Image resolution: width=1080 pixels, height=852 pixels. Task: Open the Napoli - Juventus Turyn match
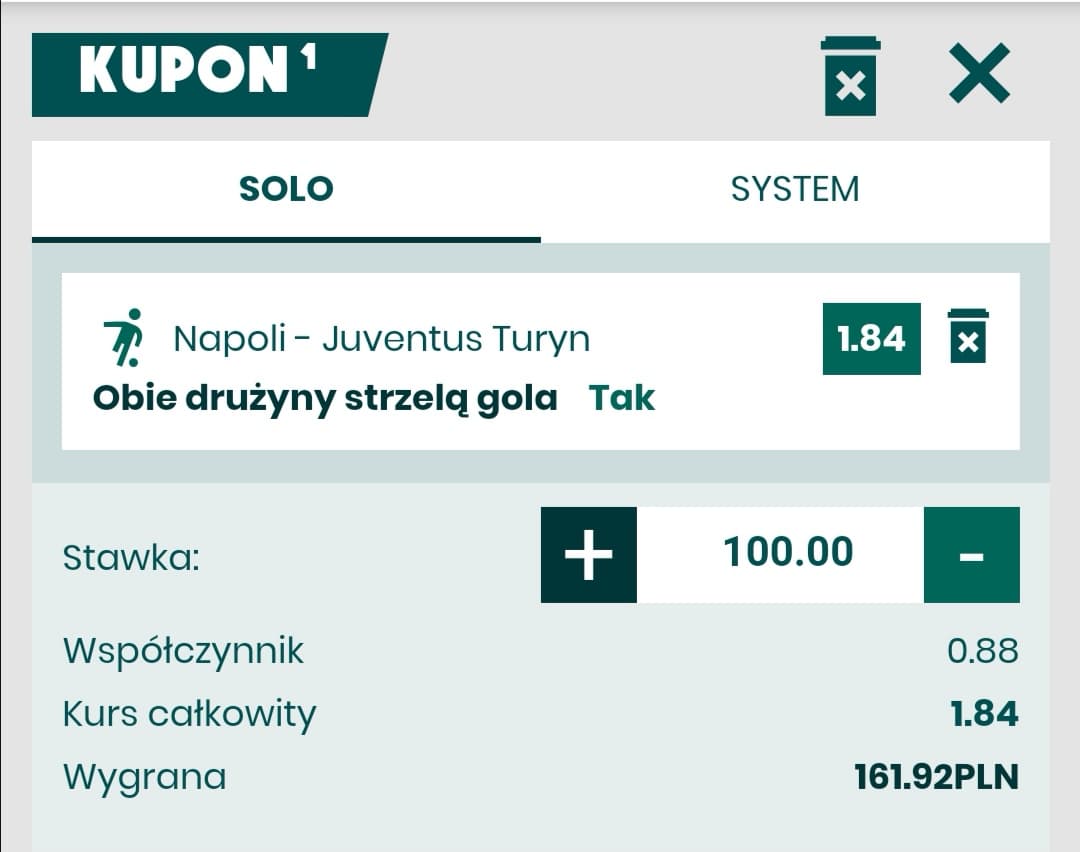click(381, 339)
